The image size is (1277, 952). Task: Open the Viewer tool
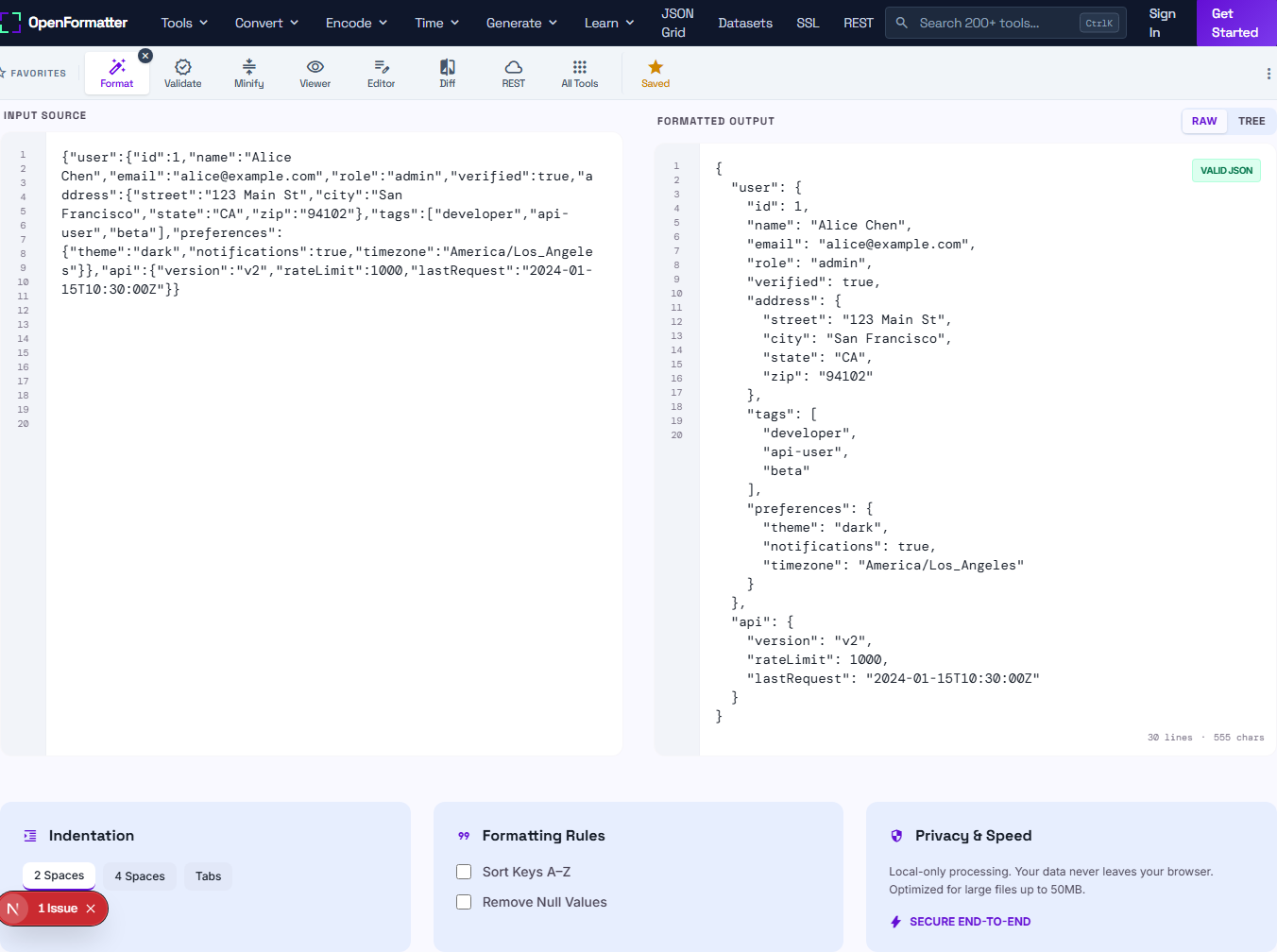315,73
